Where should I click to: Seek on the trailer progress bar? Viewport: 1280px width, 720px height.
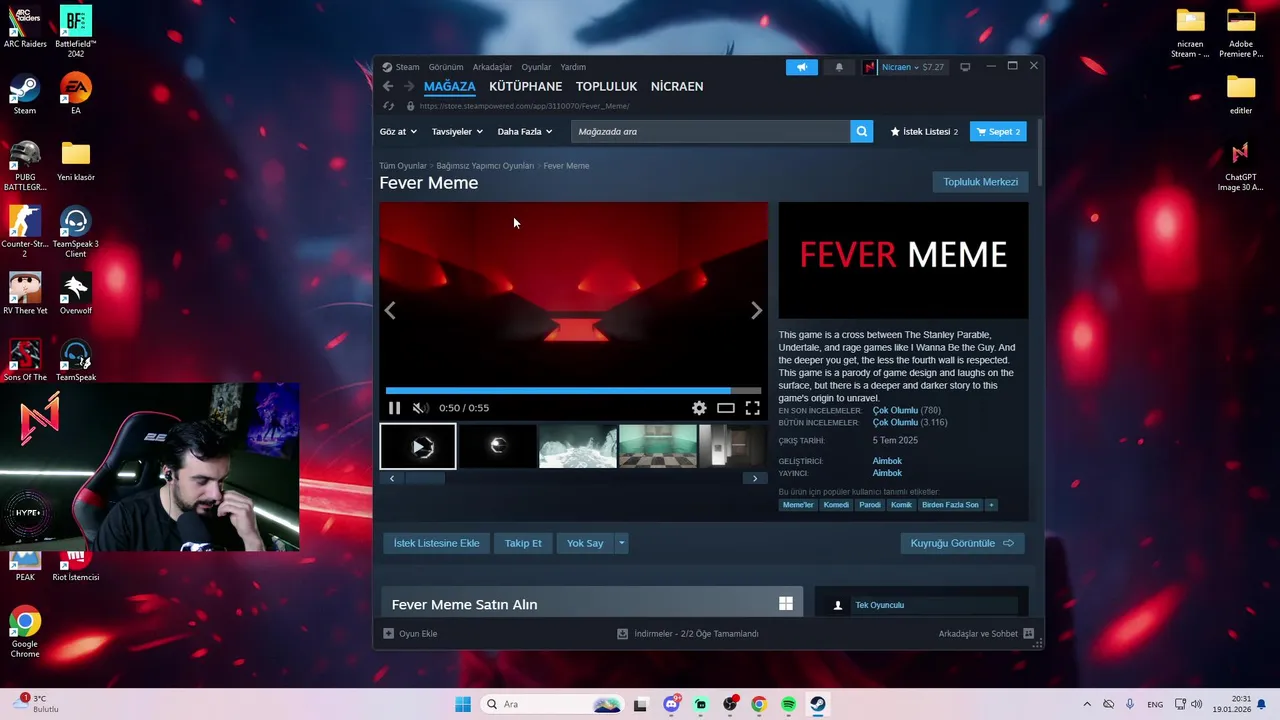point(573,390)
